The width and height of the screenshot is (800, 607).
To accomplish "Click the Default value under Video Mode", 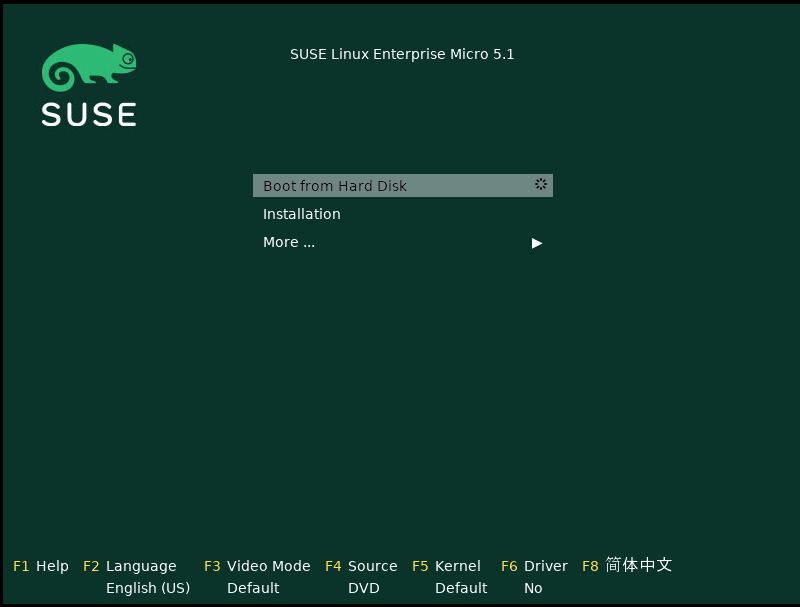I will click(253, 588).
